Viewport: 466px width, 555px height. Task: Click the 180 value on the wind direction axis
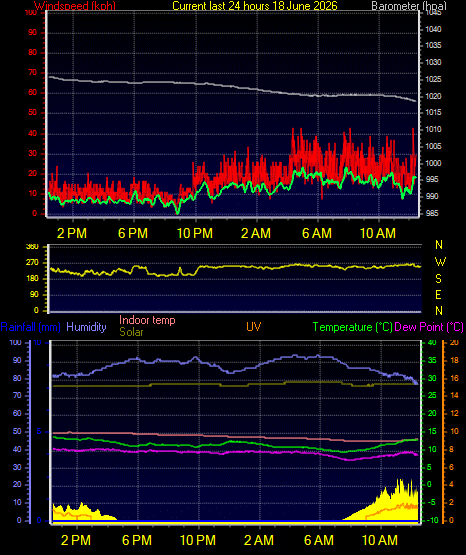click(x=32, y=279)
